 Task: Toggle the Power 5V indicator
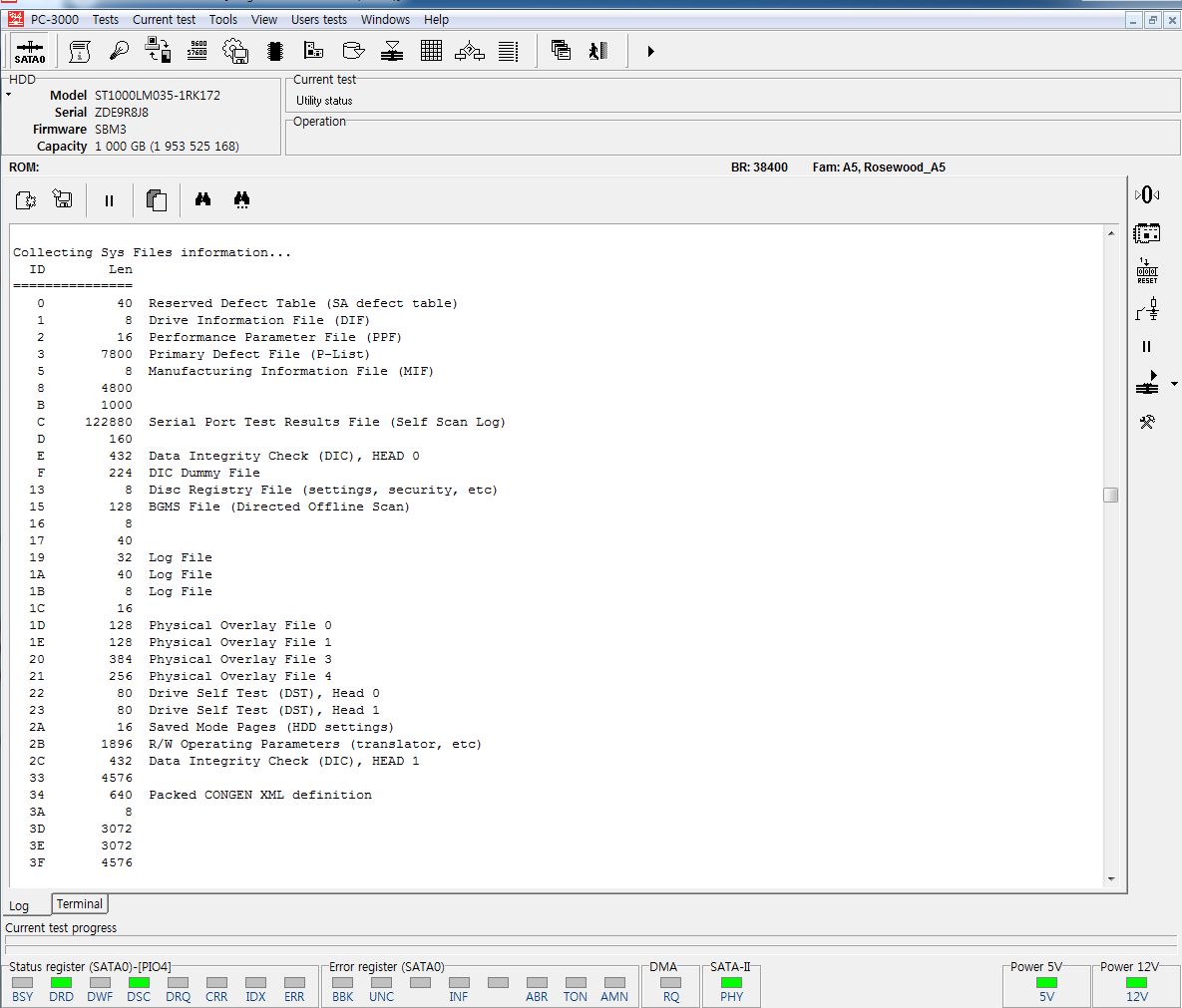coord(1046,983)
